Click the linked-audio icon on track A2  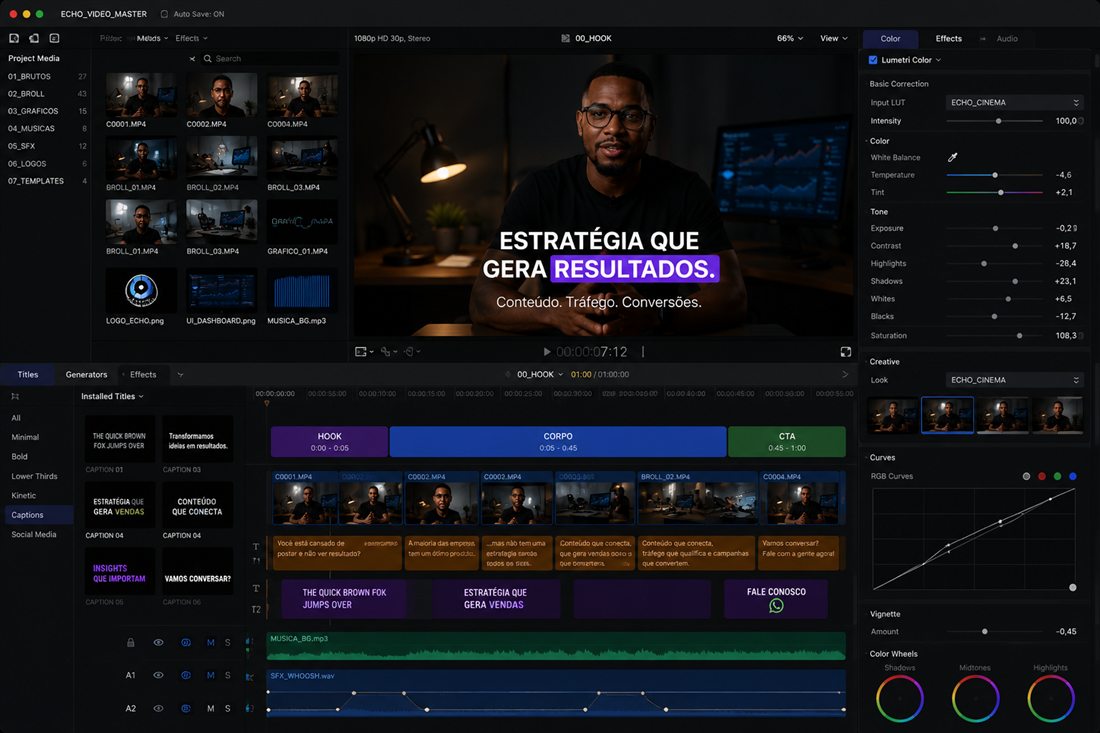pos(186,708)
